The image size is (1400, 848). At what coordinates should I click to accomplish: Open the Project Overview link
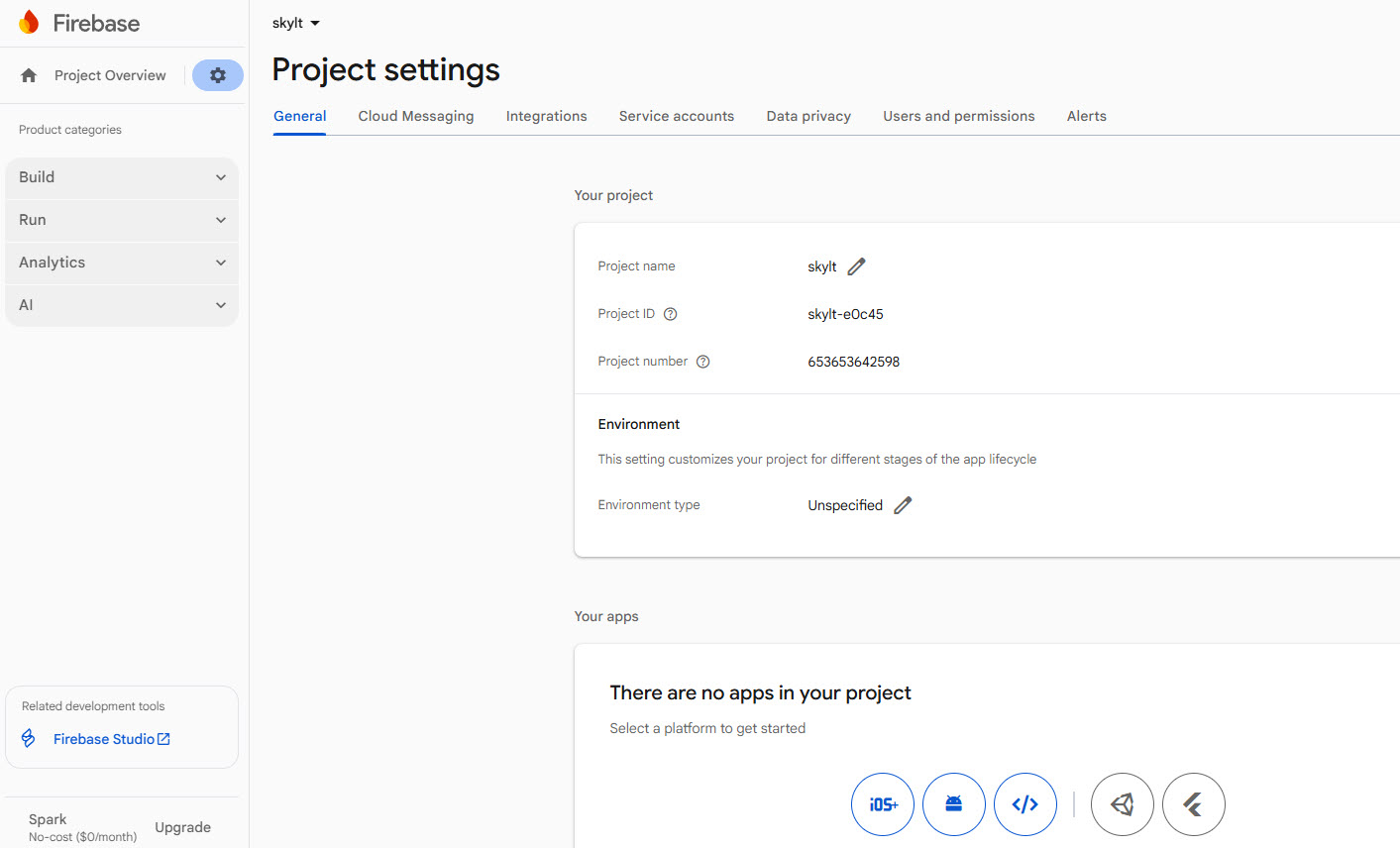point(110,75)
